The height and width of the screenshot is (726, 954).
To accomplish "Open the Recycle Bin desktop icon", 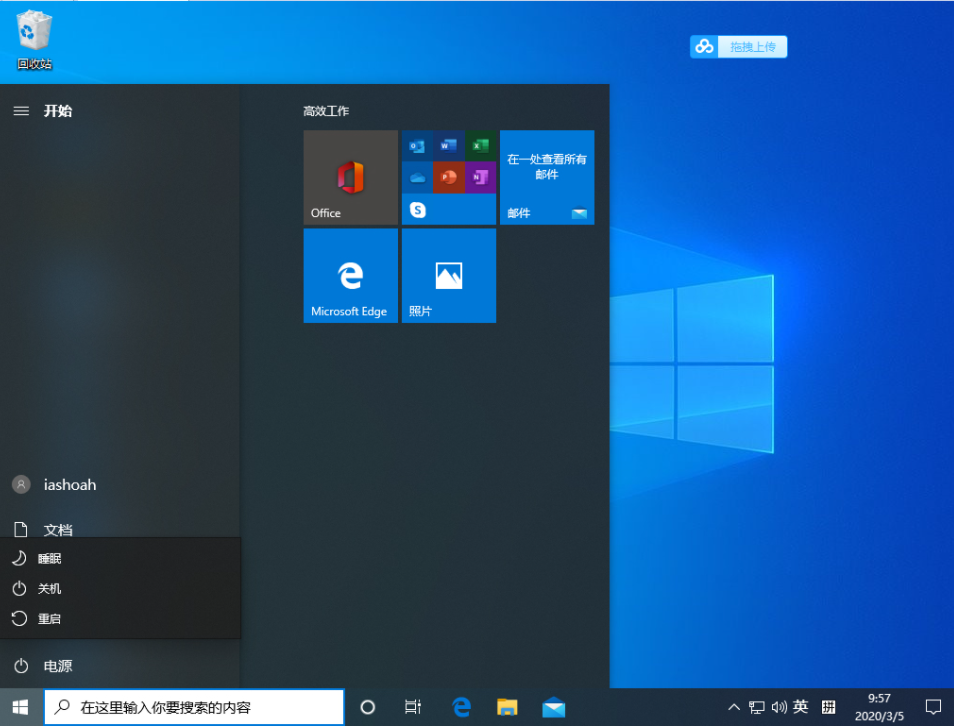I will (34, 40).
